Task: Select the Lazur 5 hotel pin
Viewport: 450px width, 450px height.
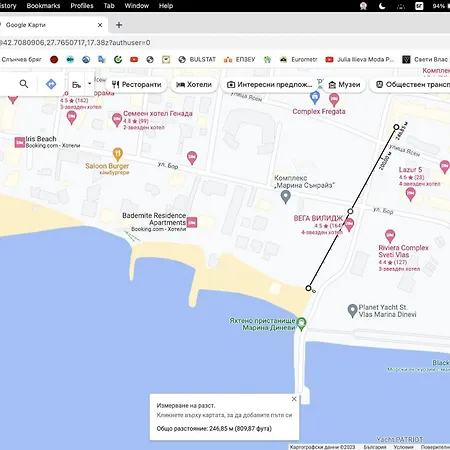Action: click(x=410, y=194)
